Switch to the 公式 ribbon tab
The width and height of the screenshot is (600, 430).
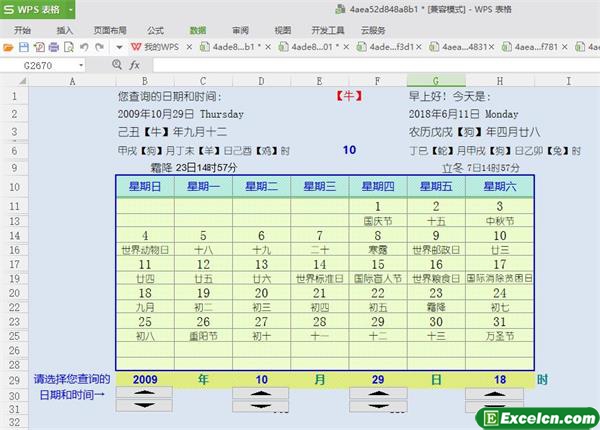coord(155,30)
